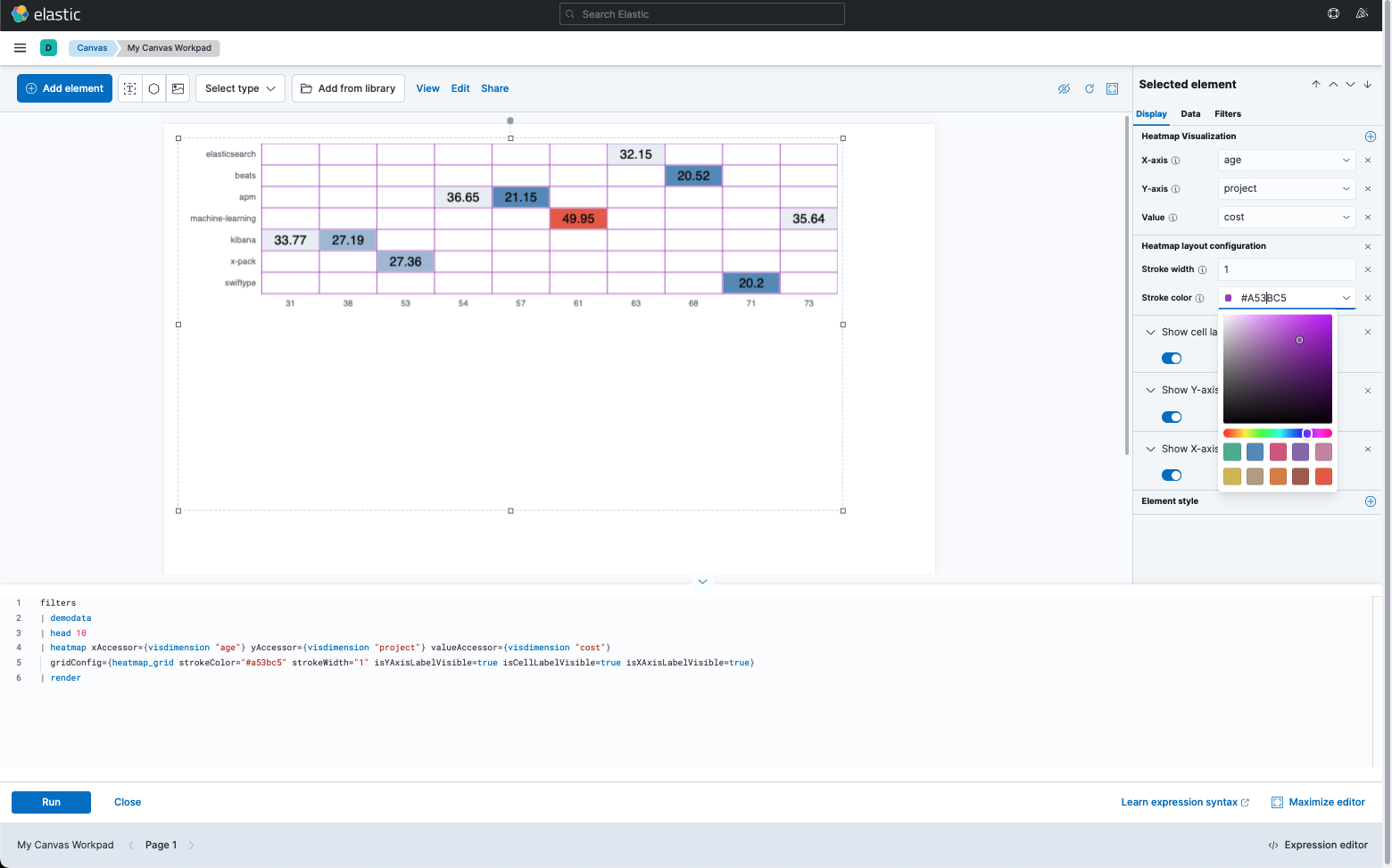Run the expression
Viewport: 1392px width, 868px height.
[x=51, y=802]
